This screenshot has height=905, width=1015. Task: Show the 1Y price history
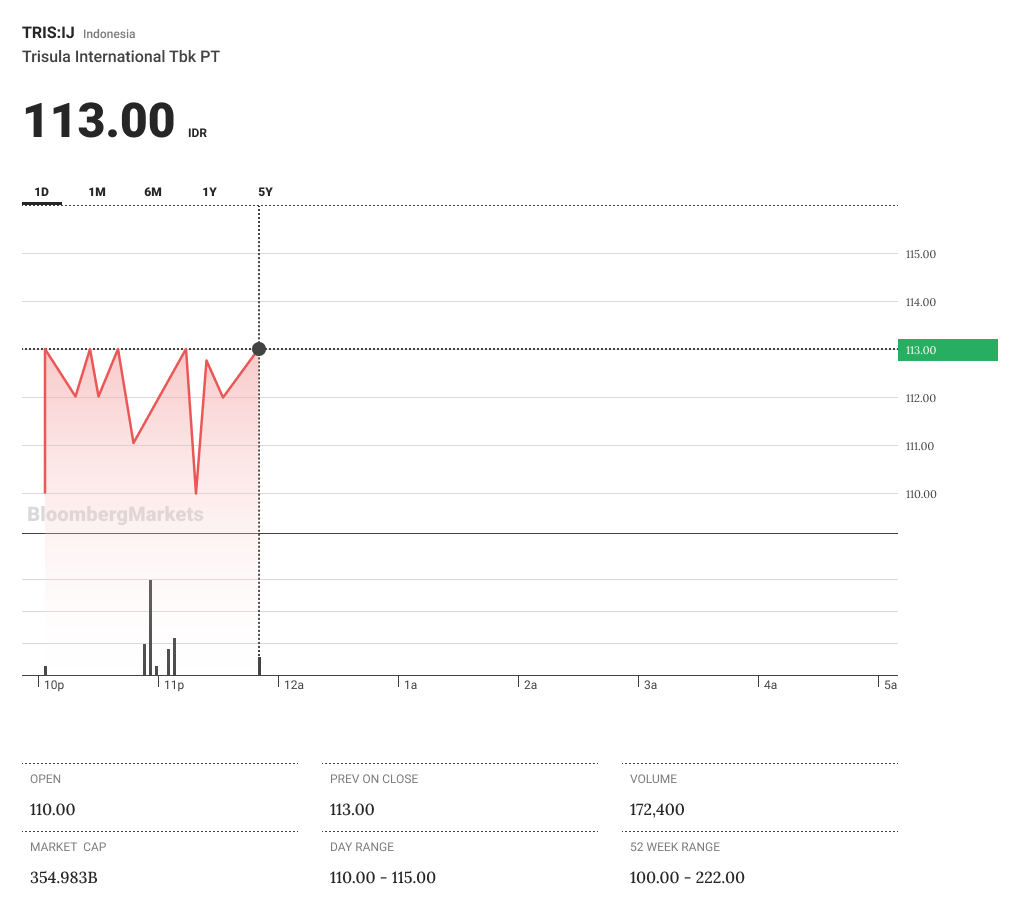[x=209, y=192]
